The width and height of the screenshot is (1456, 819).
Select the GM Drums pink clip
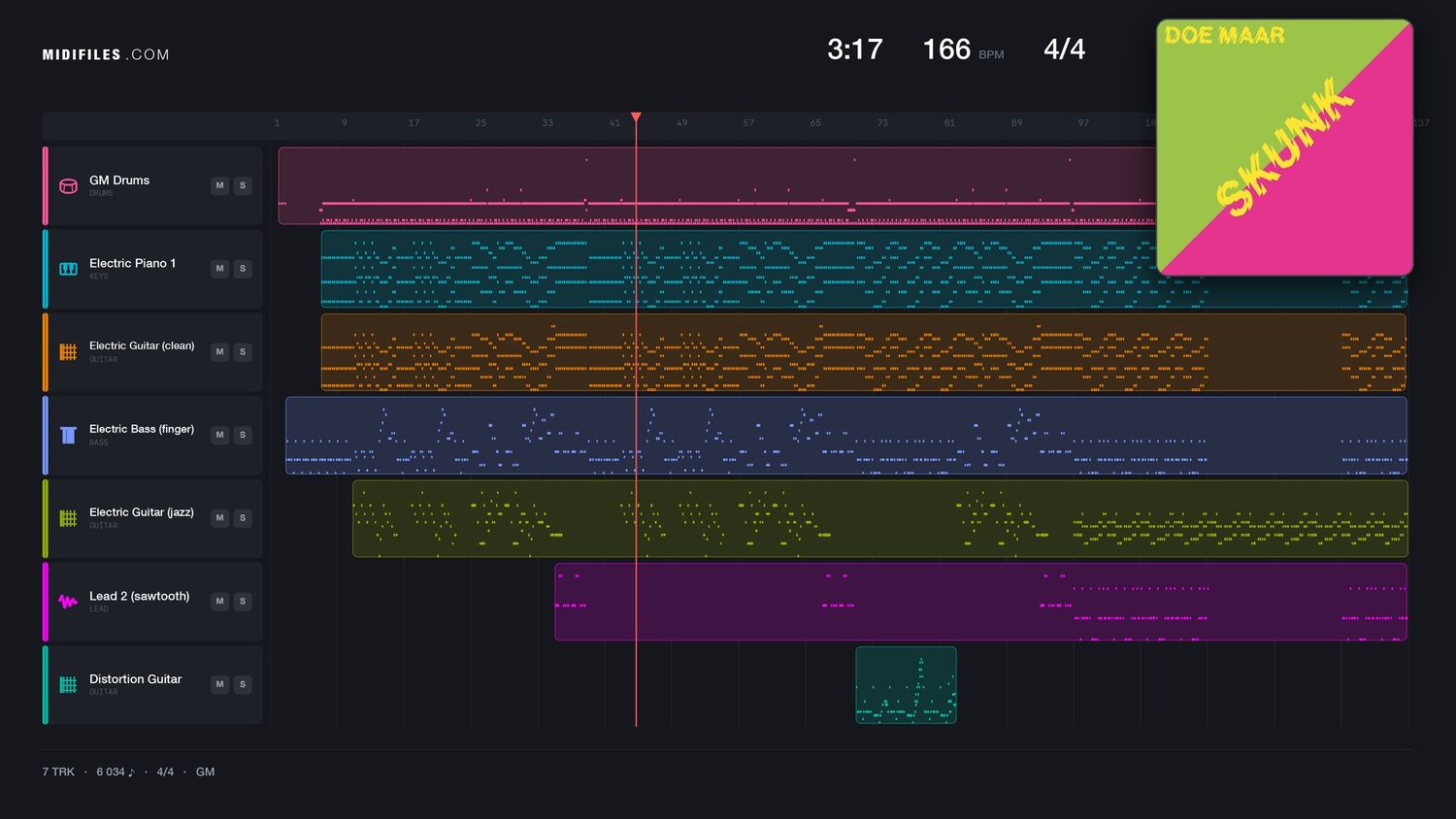(716, 185)
